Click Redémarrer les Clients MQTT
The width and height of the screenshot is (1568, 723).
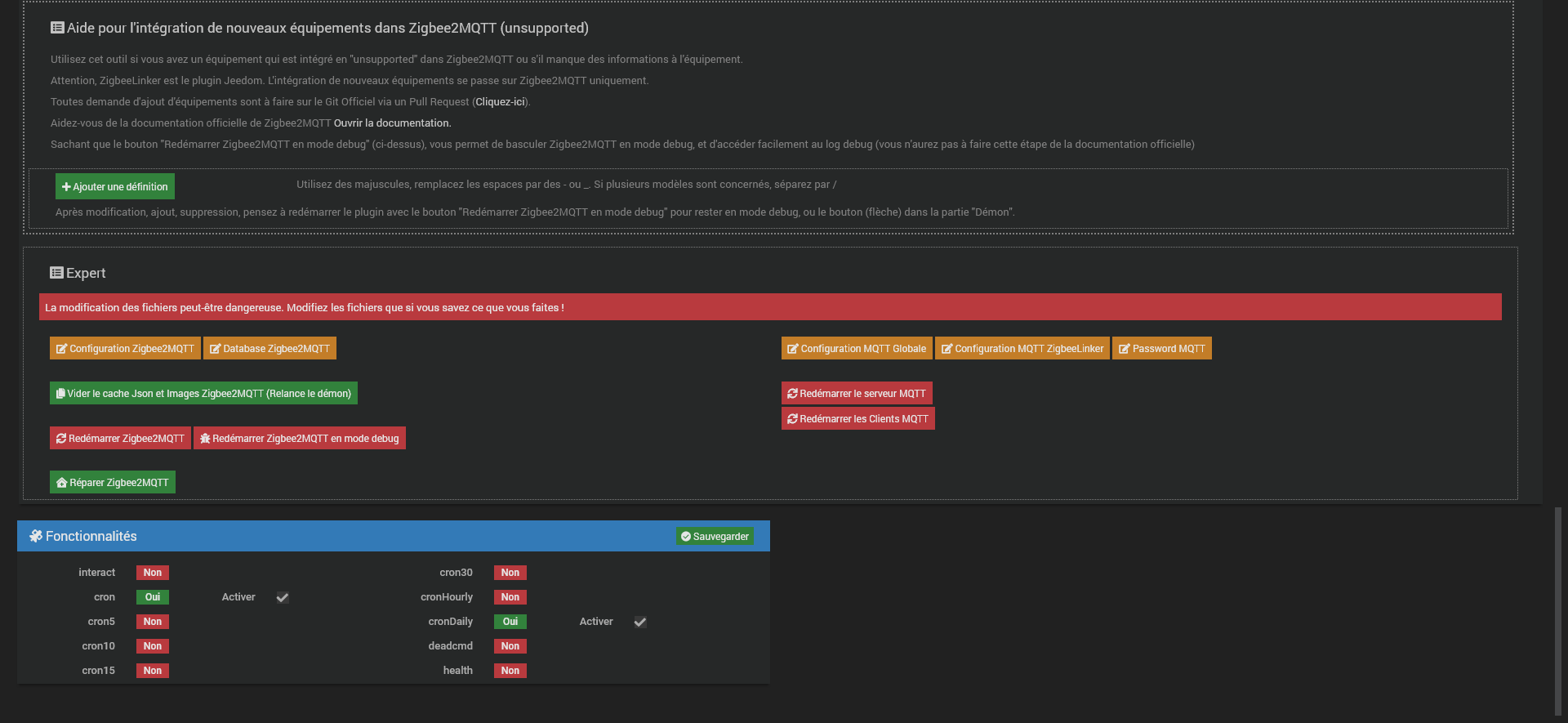(858, 418)
